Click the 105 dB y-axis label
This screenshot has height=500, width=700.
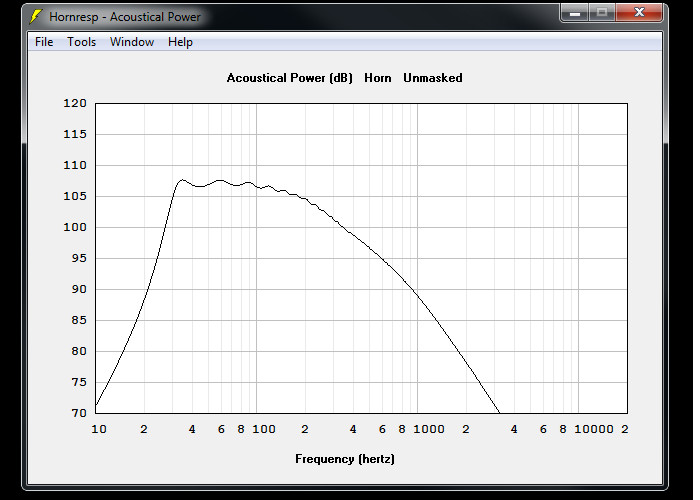click(75, 196)
